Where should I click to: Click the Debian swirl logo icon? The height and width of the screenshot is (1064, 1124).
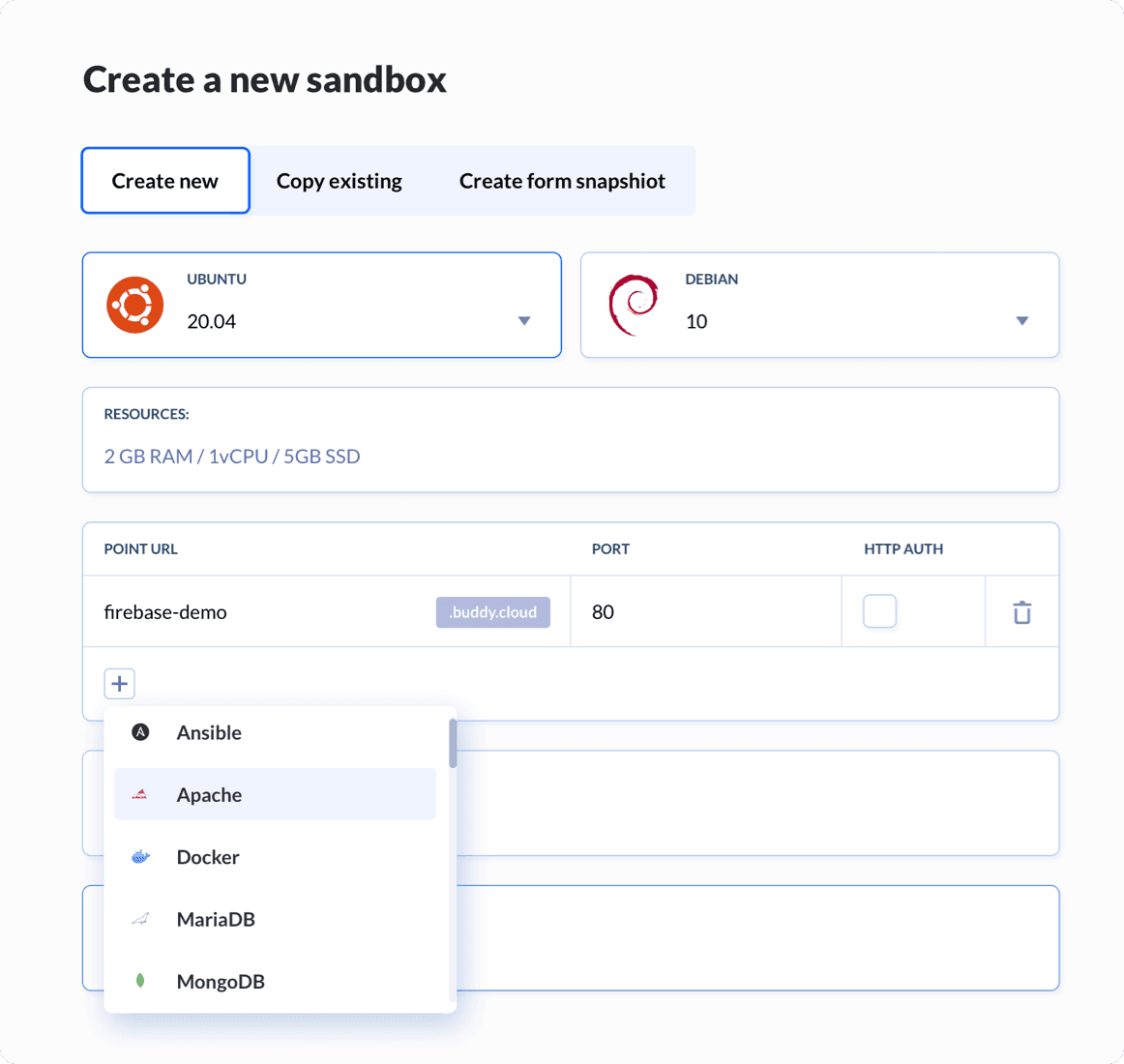(x=634, y=305)
